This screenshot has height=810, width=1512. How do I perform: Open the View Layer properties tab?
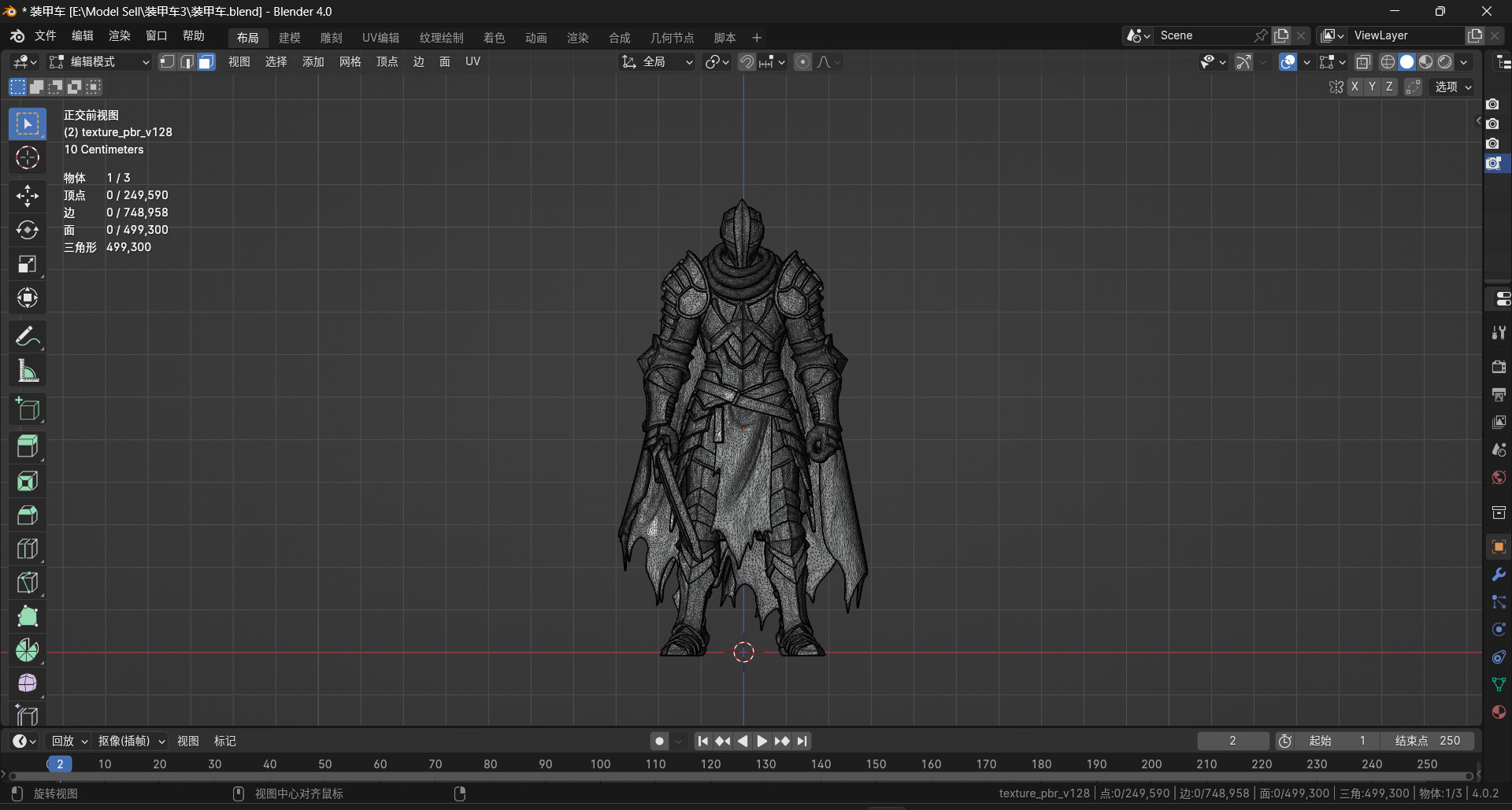click(1499, 422)
